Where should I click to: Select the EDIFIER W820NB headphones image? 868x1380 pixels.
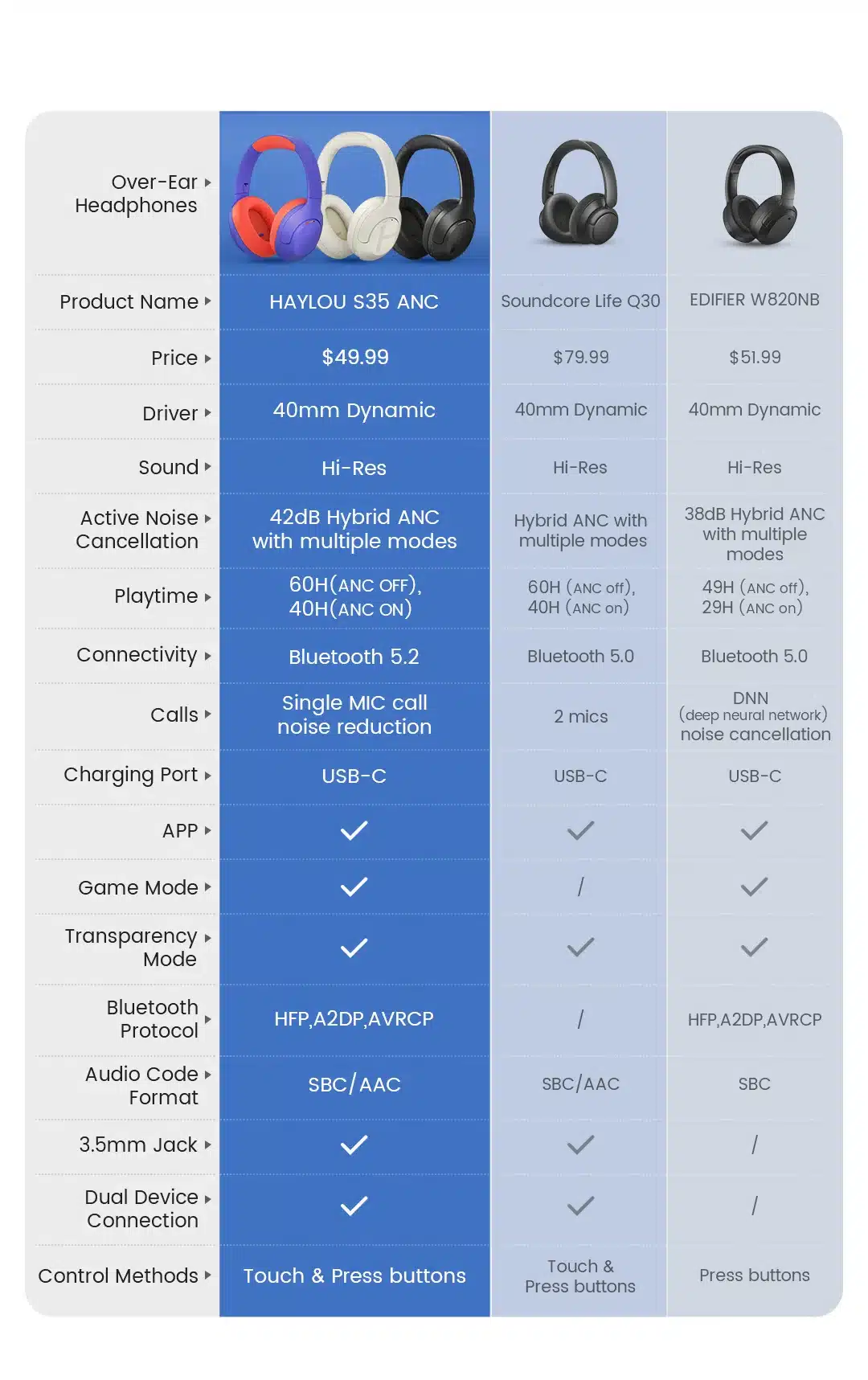pyautogui.click(x=755, y=195)
